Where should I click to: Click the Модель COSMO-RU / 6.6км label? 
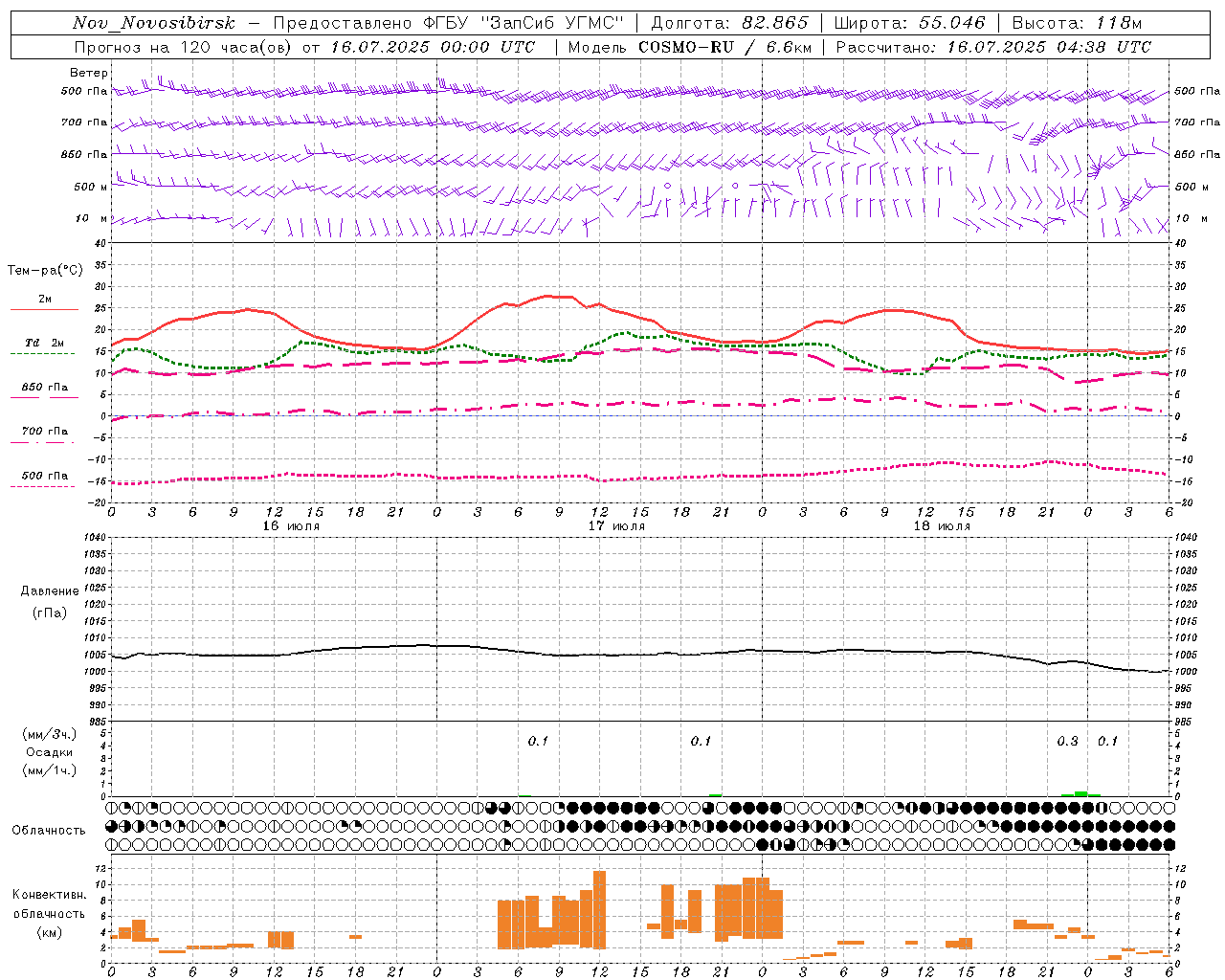click(690, 47)
